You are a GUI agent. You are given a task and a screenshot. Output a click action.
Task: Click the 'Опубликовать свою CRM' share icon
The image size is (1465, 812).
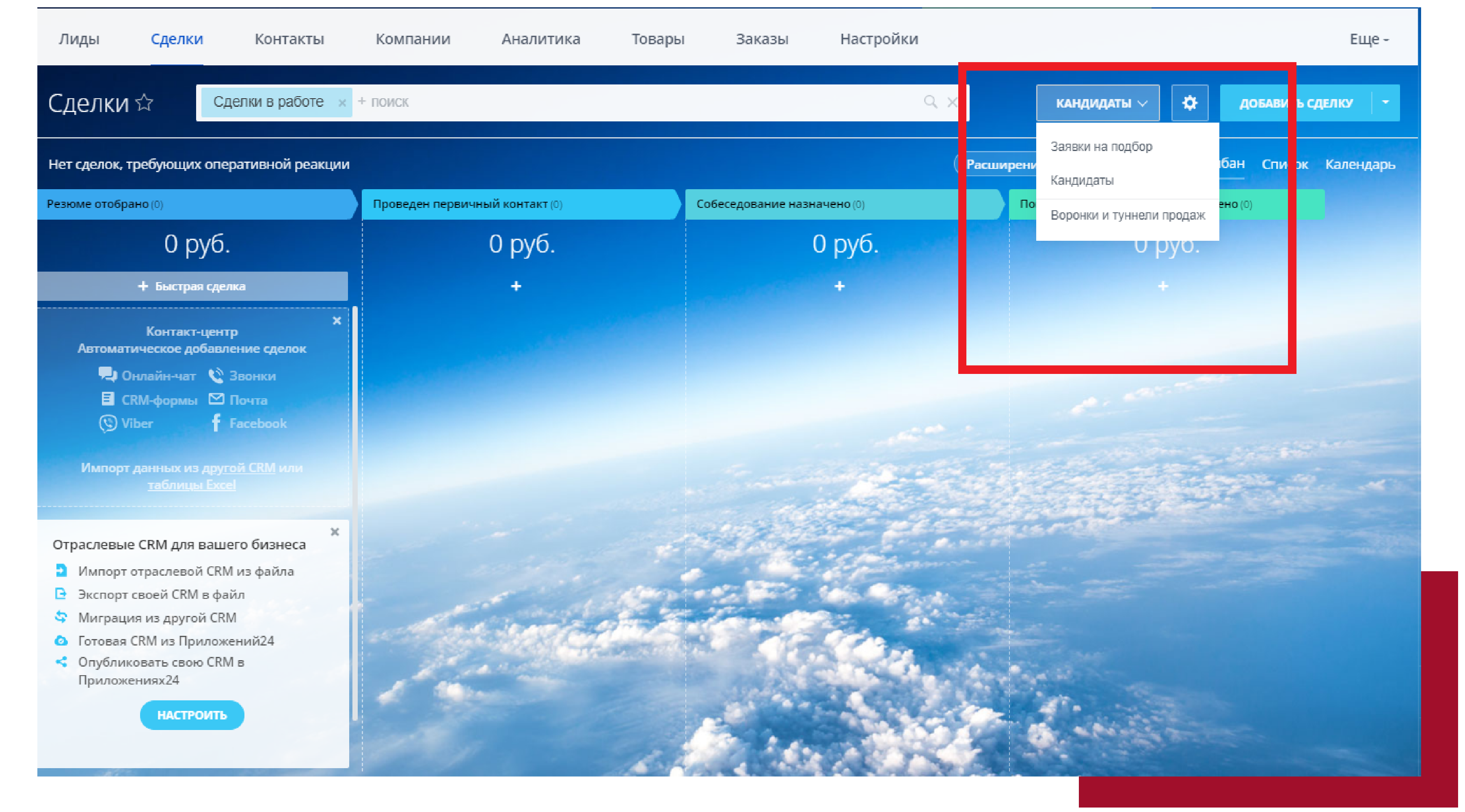click(x=61, y=663)
